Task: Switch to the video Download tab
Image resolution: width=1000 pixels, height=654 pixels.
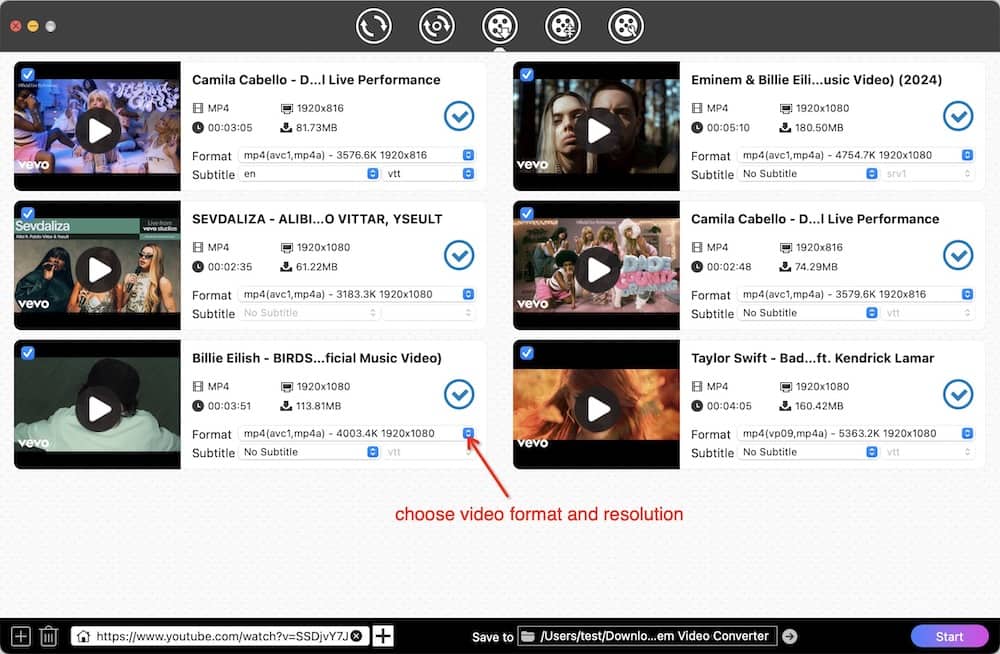Action: point(499,25)
